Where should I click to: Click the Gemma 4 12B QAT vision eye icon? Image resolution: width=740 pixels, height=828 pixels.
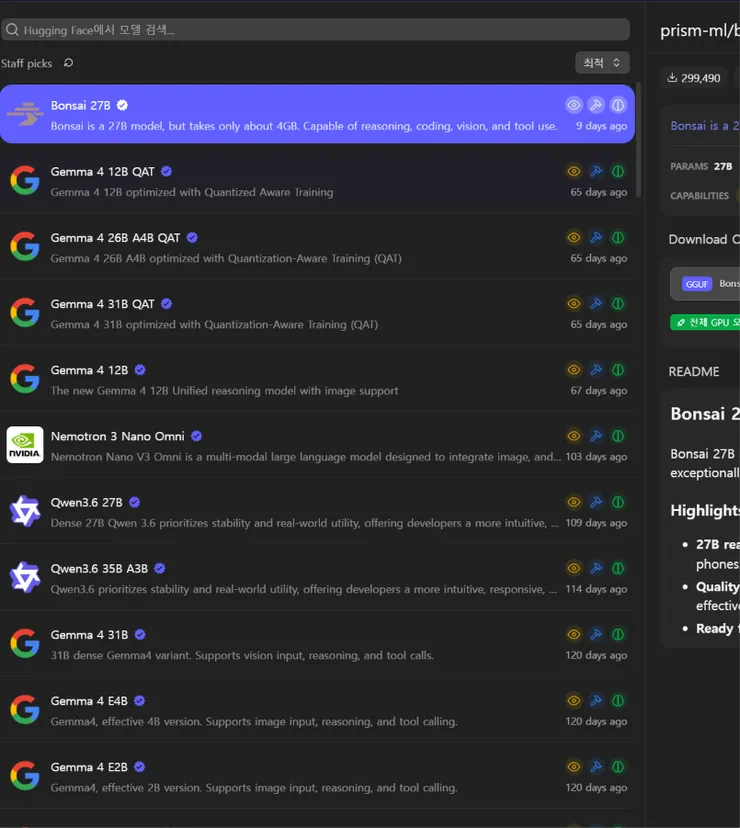(574, 171)
